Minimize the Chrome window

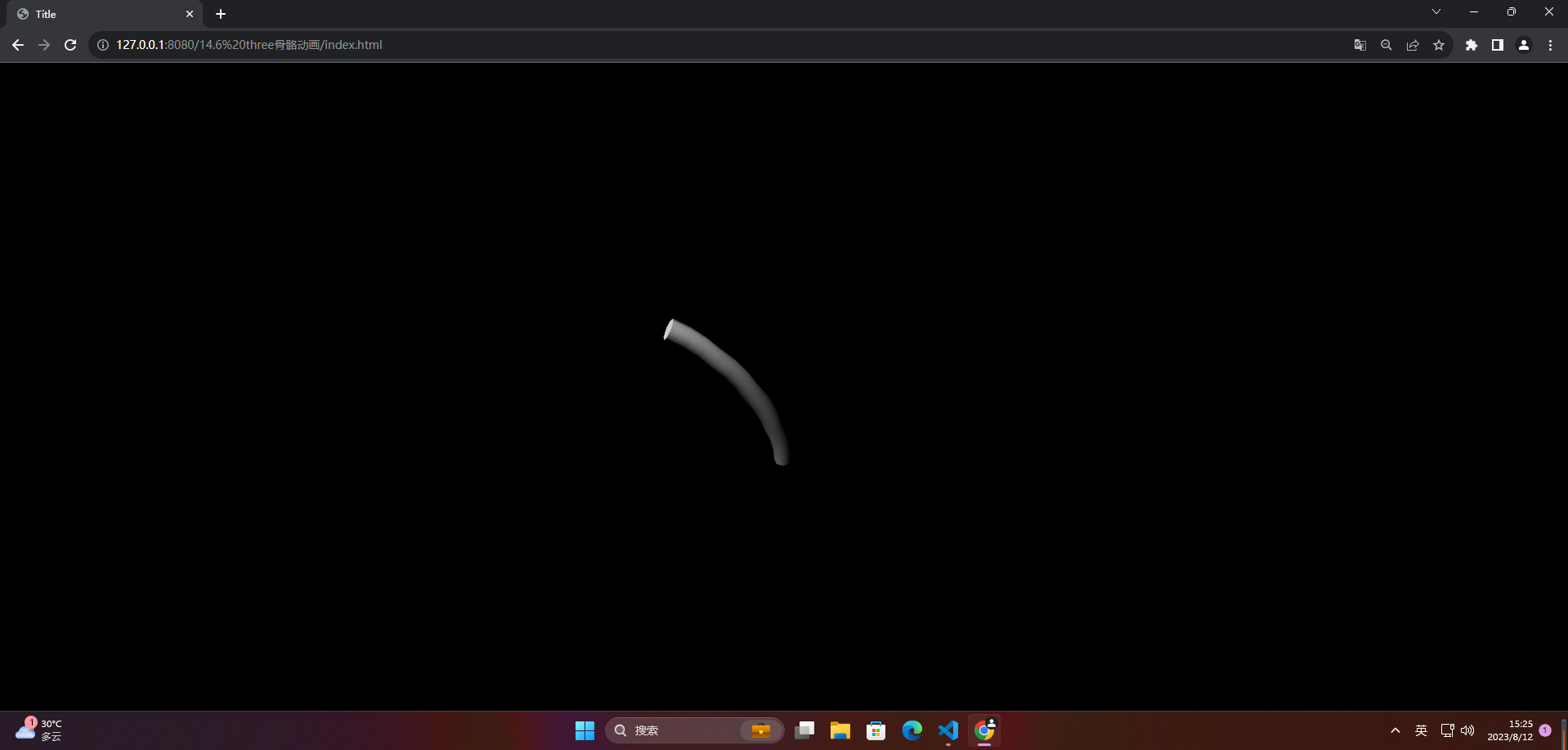[1474, 12]
